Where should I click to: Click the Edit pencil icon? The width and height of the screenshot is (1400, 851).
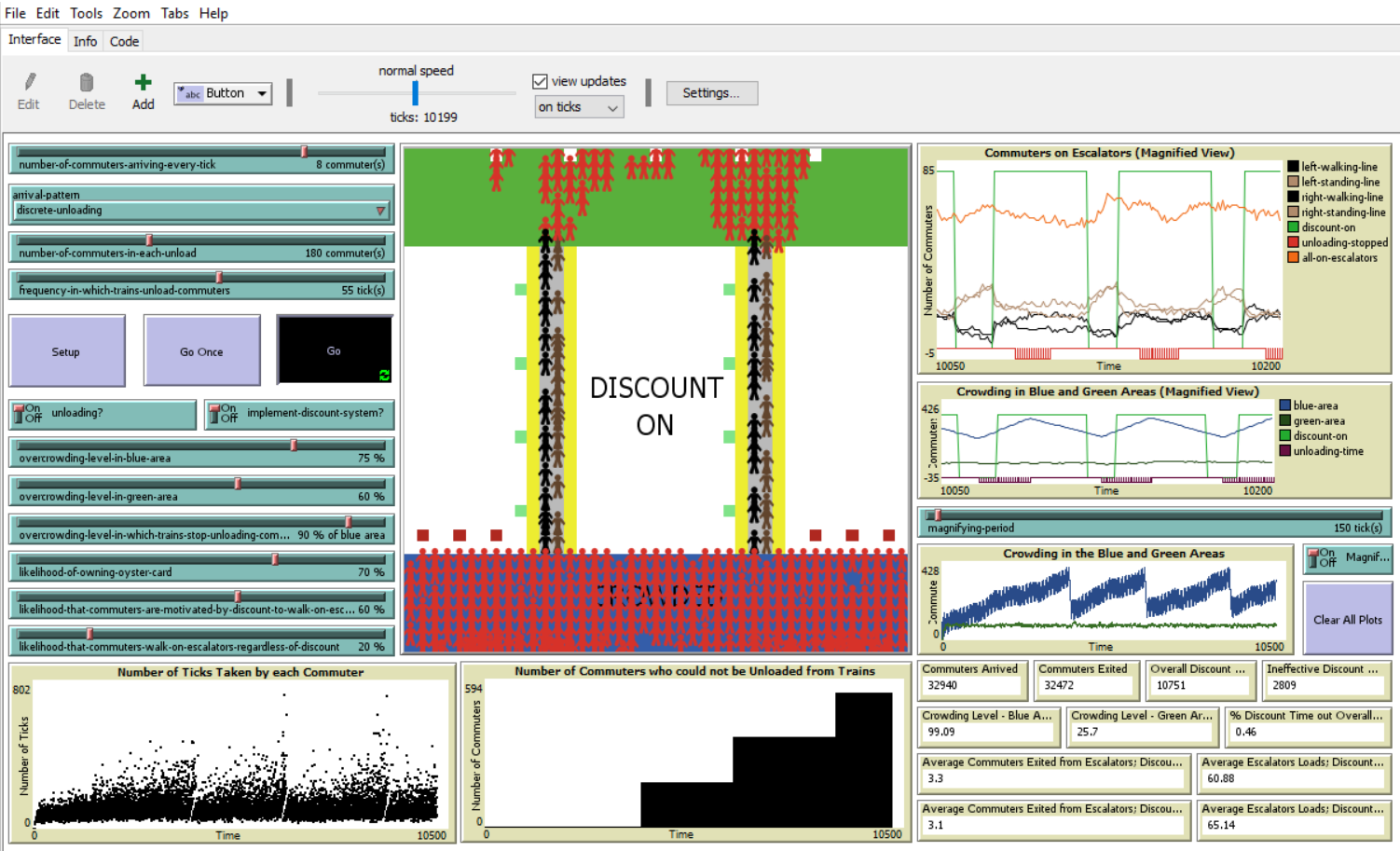pyautogui.click(x=29, y=83)
